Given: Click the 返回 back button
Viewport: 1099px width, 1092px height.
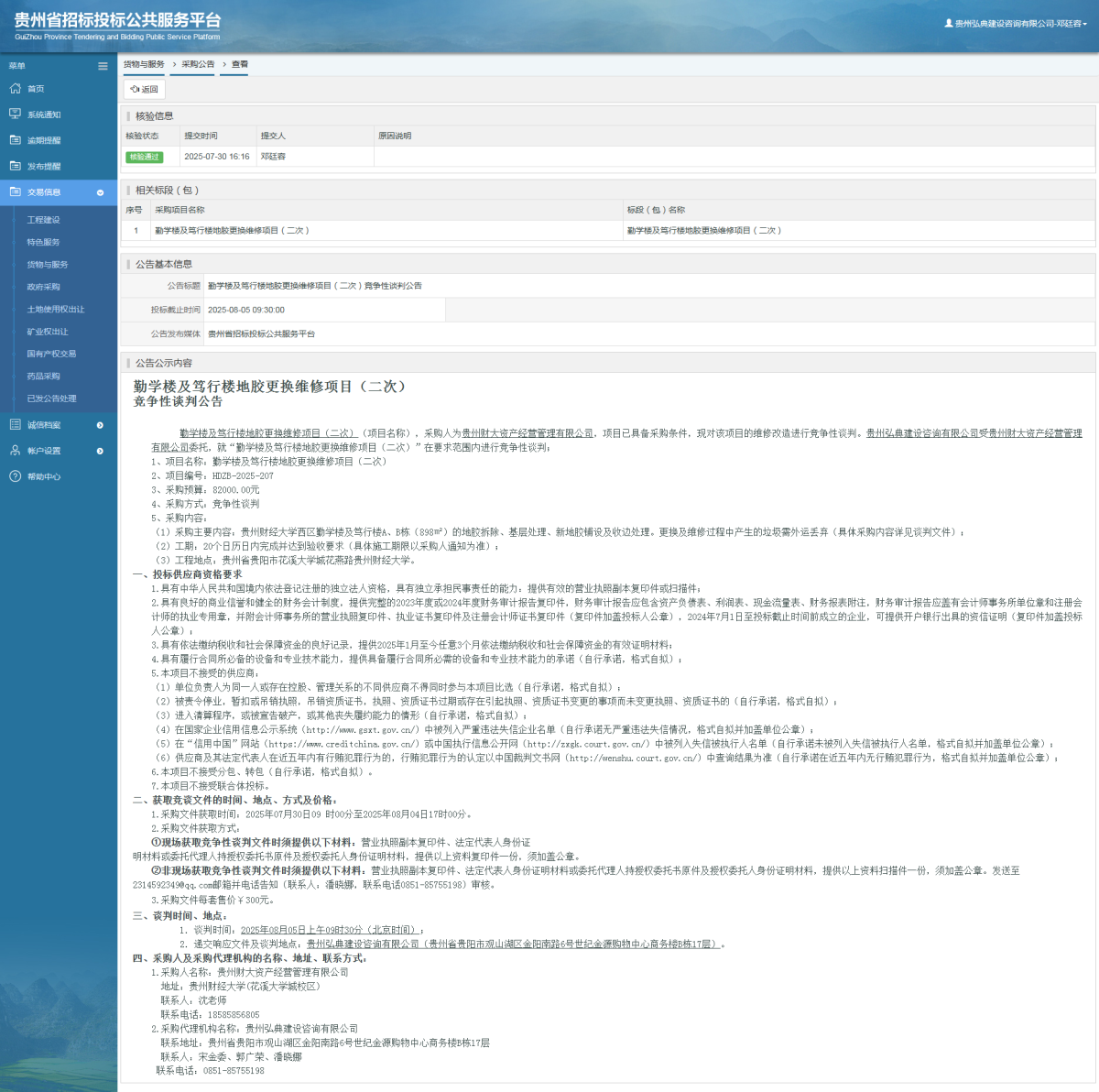Looking at the screenshot, I should [x=145, y=89].
